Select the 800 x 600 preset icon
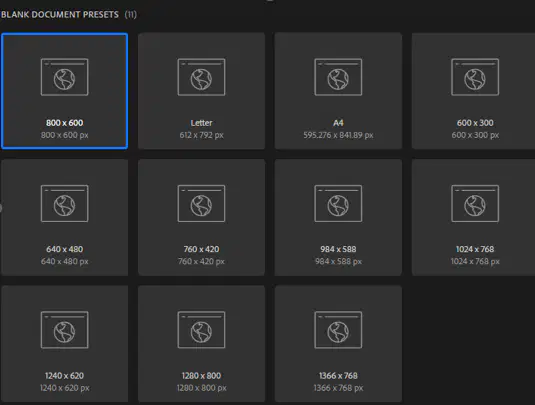The height and width of the screenshot is (405, 535). 64,77
